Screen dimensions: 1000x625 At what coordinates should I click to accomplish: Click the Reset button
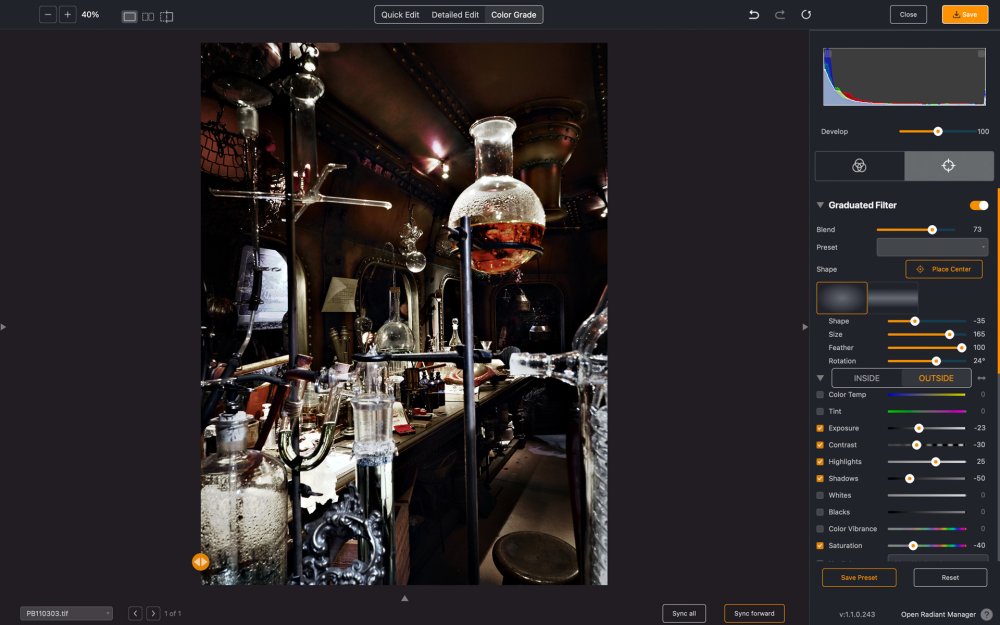coord(950,578)
